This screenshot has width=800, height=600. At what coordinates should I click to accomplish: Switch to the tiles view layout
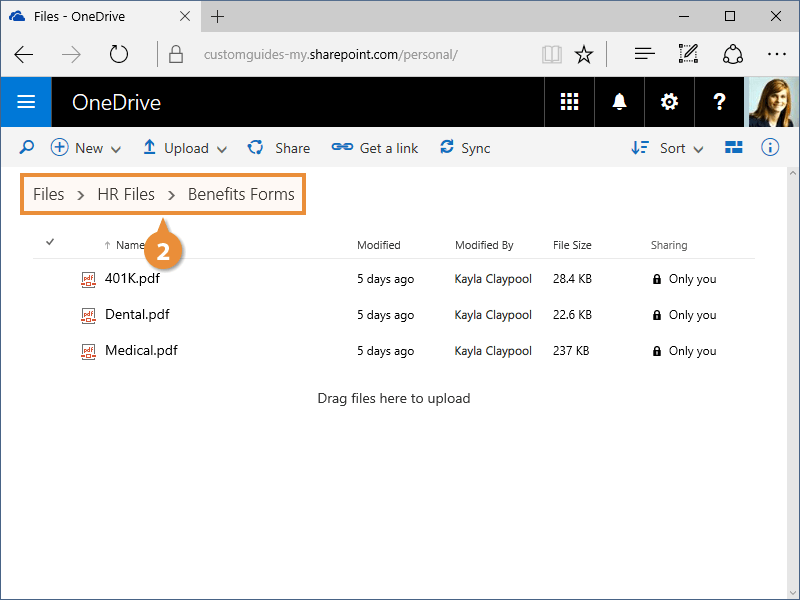pyautogui.click(x=734, y=148)
